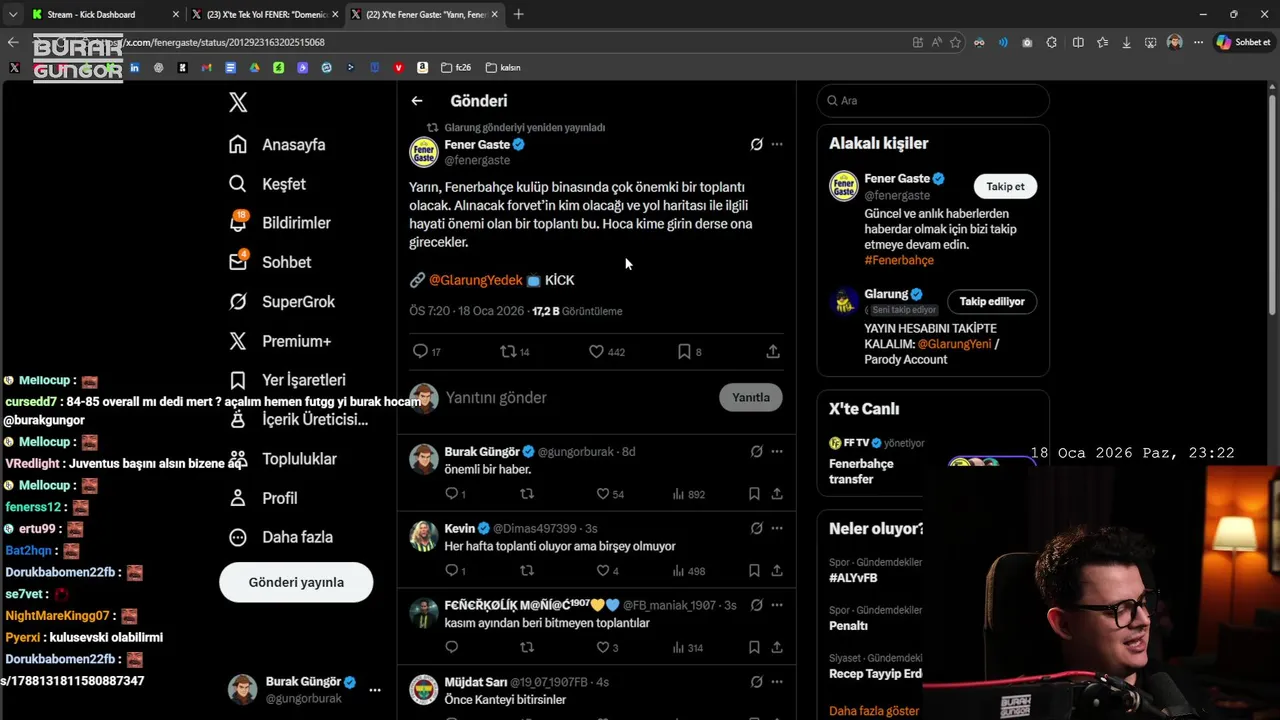Open more options on Müjdat Sarı reply
This screenshot has width=1280, height=720.
click(777, 682)
